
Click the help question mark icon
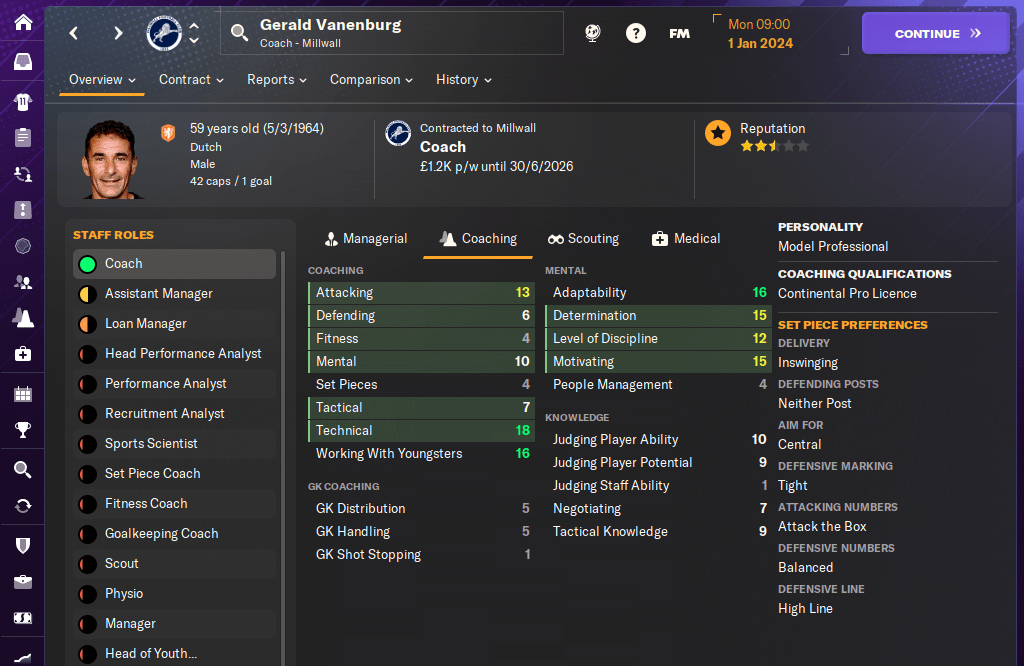(x=636, y=33)
